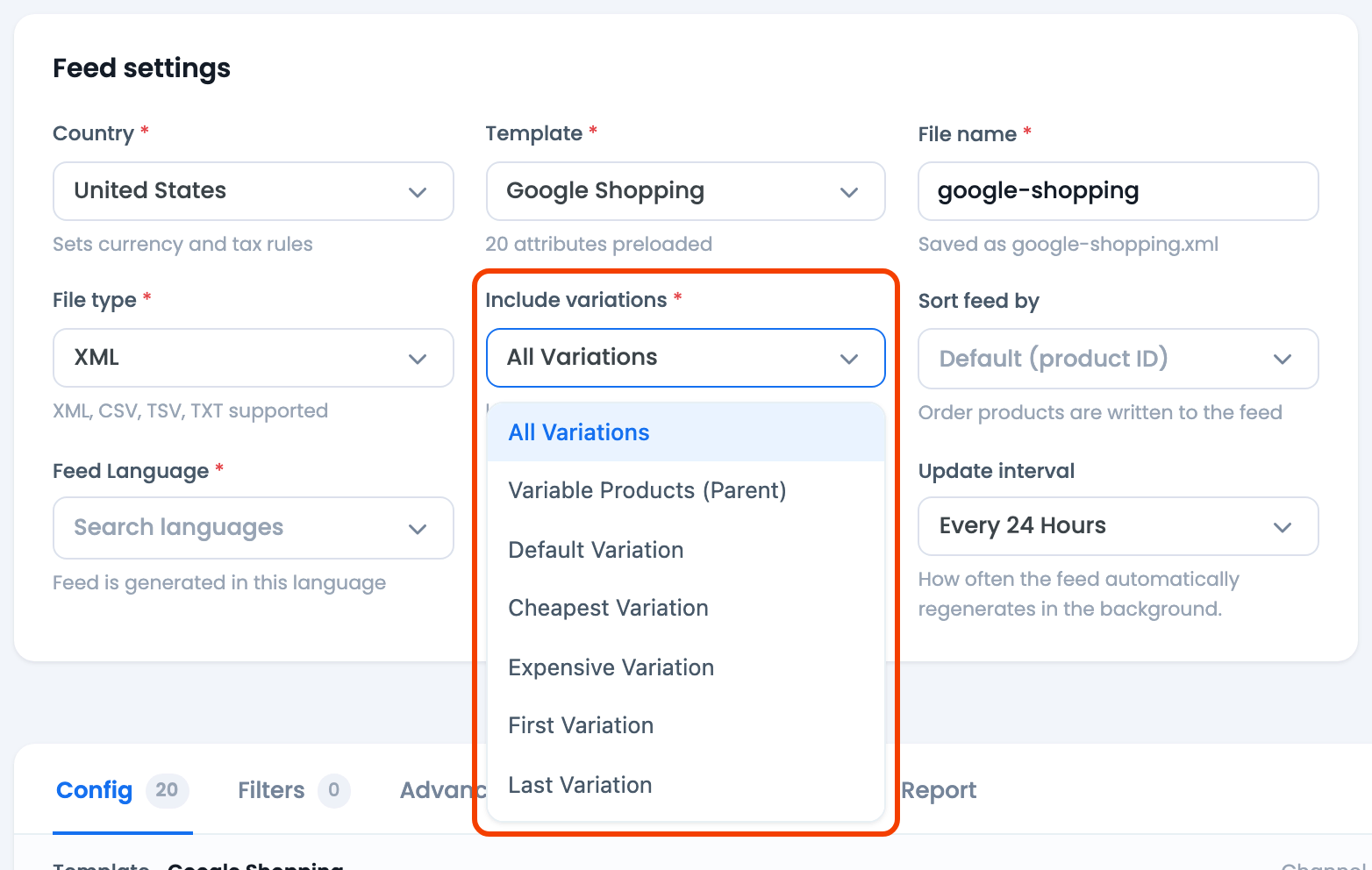Click the Country chevron arrow icon

[x=418, y=192]
